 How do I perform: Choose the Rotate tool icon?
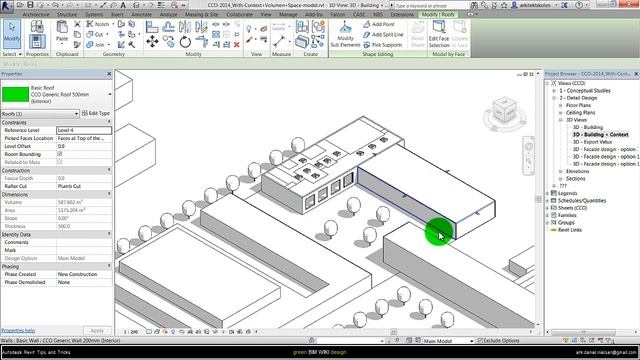[x=185, y=41]
